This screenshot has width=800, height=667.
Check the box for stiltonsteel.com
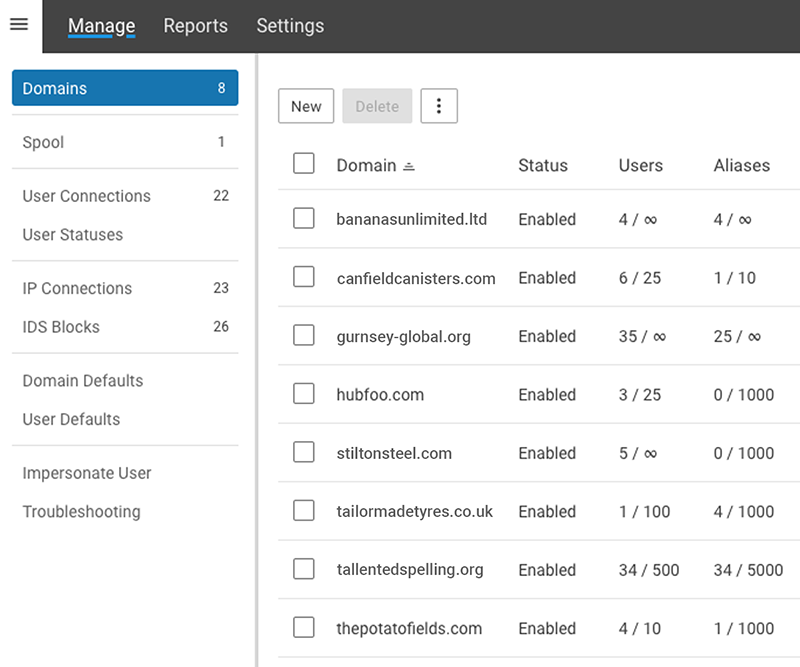[x=304, y=452]
